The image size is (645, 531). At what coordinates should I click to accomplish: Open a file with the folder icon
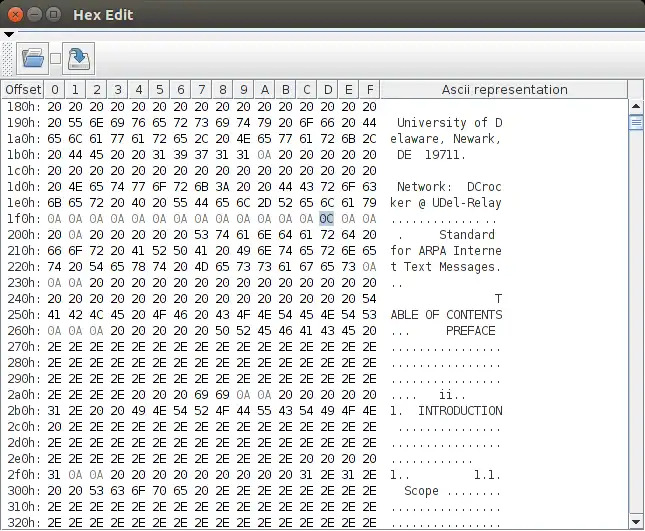(32, 58)
